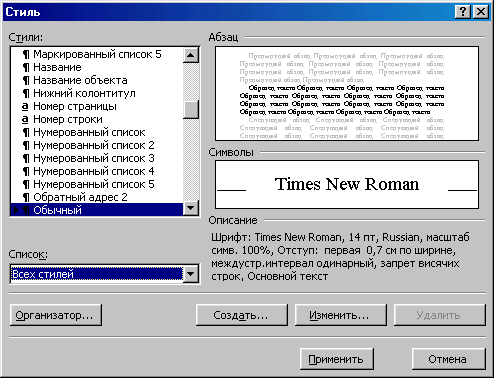Click the Абзац paragraph preview

tap(347, 94)
